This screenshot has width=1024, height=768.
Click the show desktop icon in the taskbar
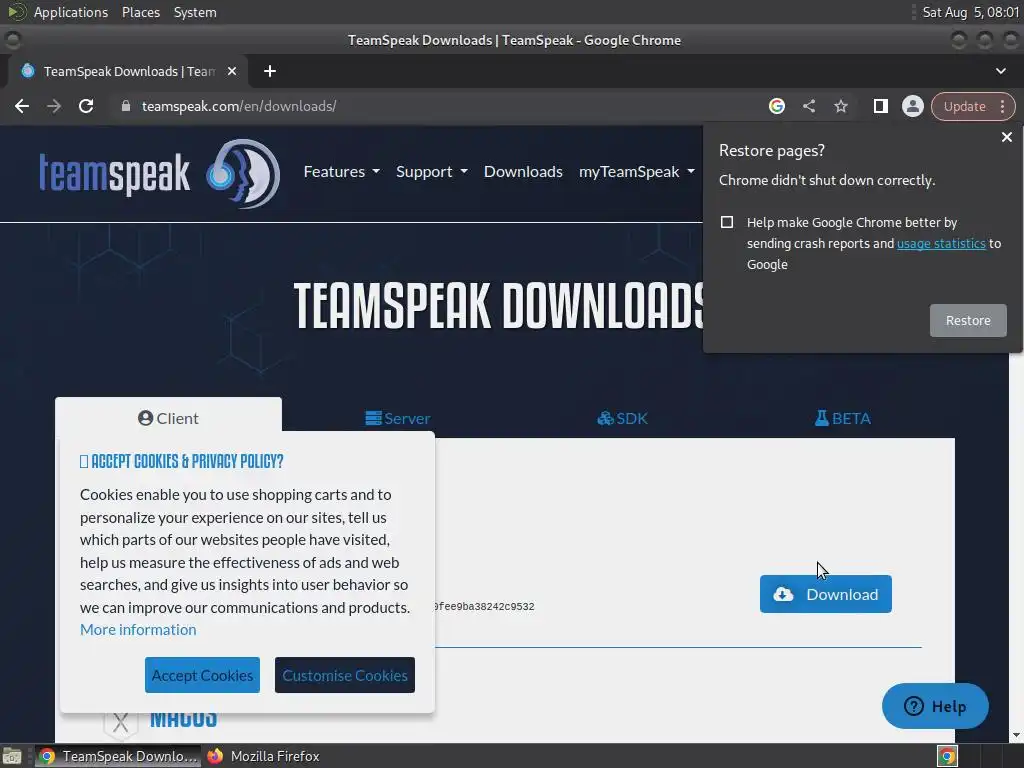click(x=12, y=756)
